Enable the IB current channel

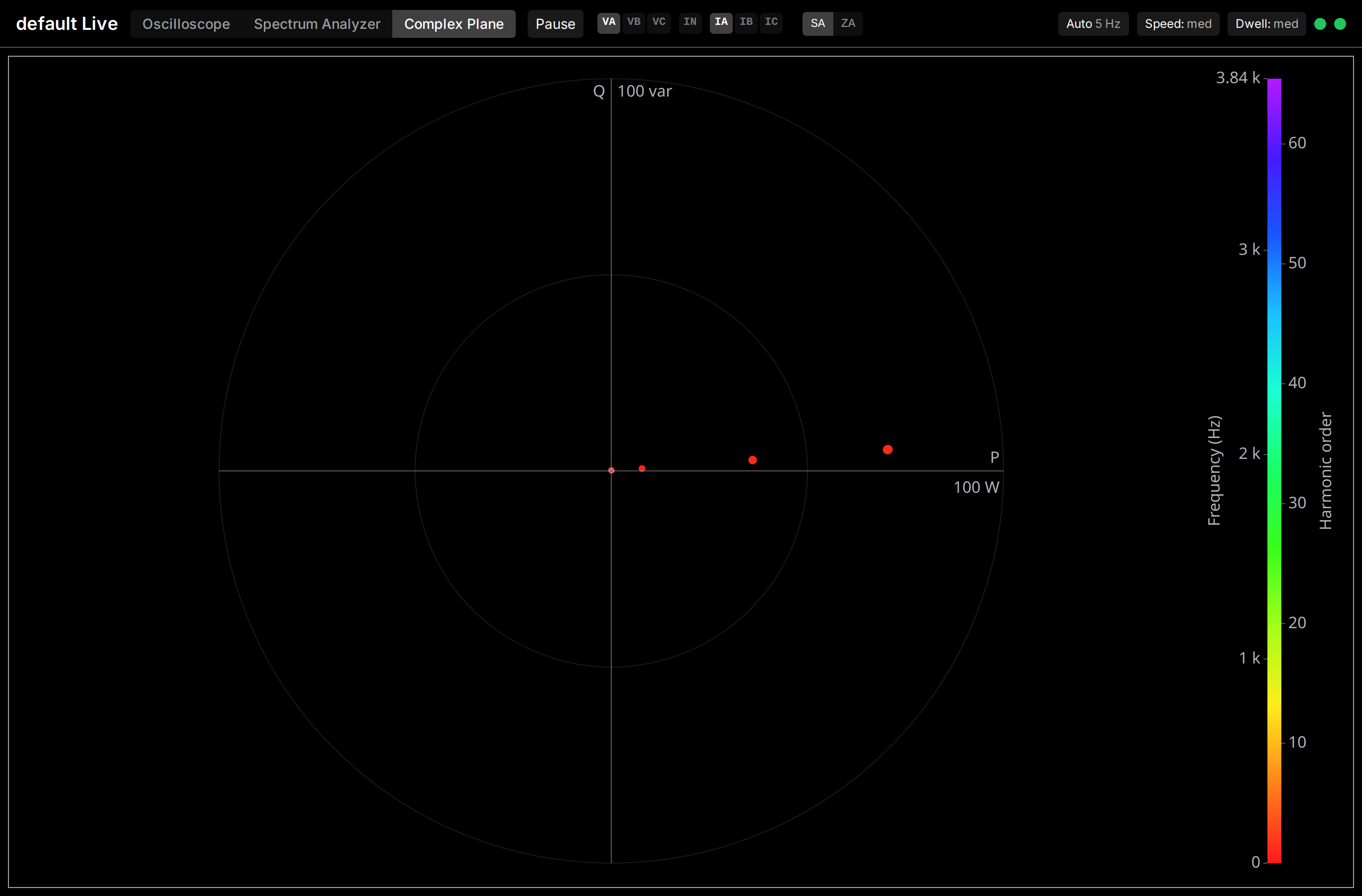click(746, 23)
